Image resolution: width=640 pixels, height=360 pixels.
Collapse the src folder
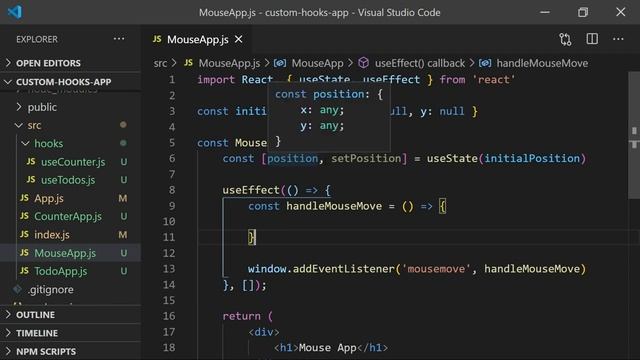pos(70,125)
